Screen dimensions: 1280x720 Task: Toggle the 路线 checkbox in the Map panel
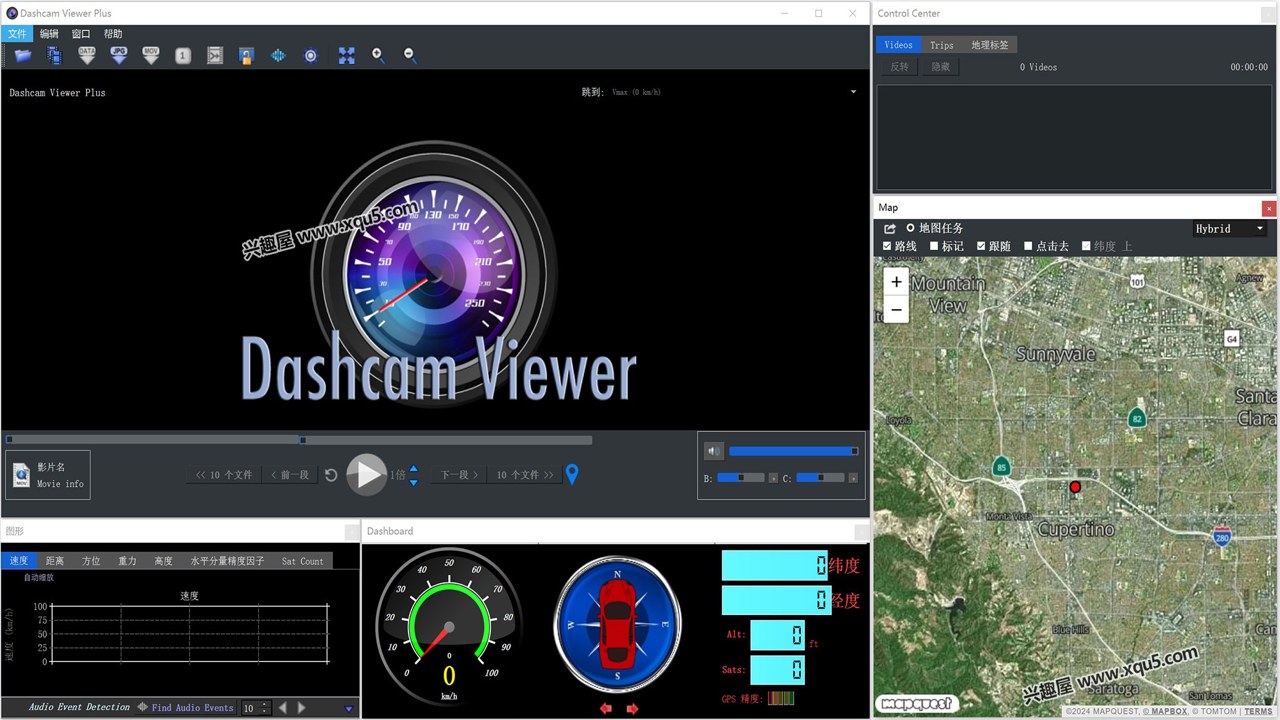(888, 246)
